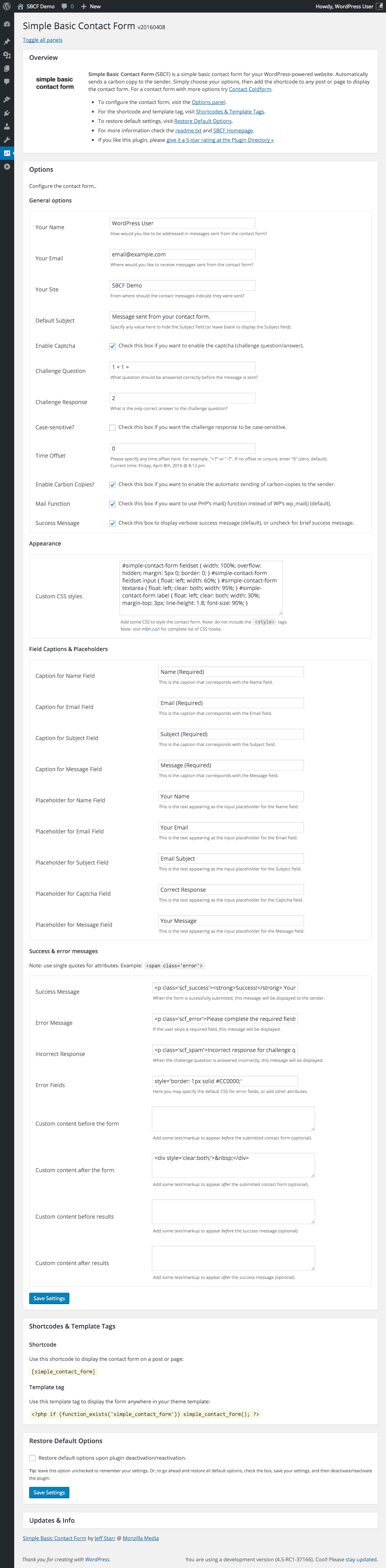Expand the Updates & Info panel

click(x=200, y=1520)
